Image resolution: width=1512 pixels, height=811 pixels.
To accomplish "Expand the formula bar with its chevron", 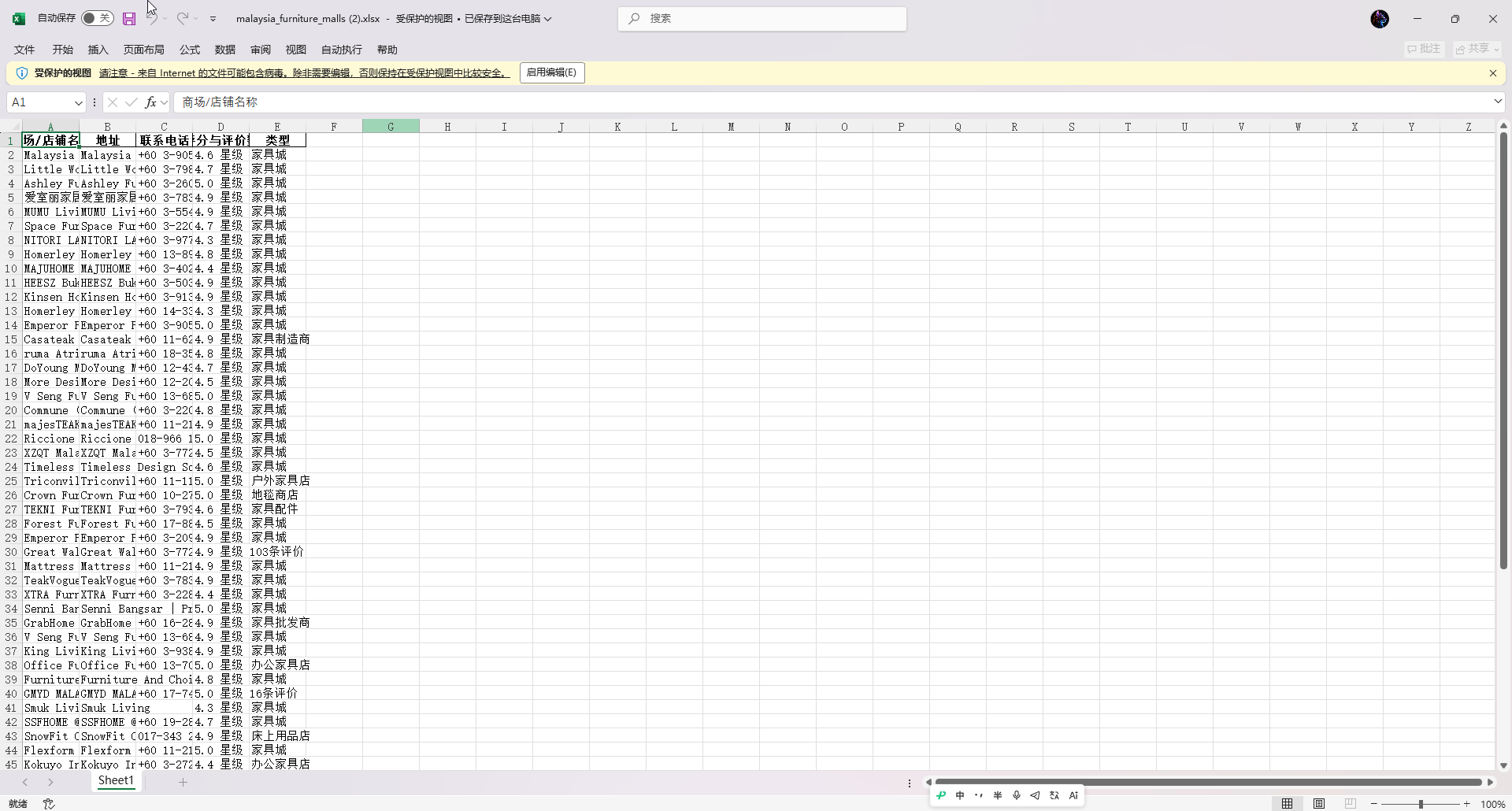I will (1498, 102).
